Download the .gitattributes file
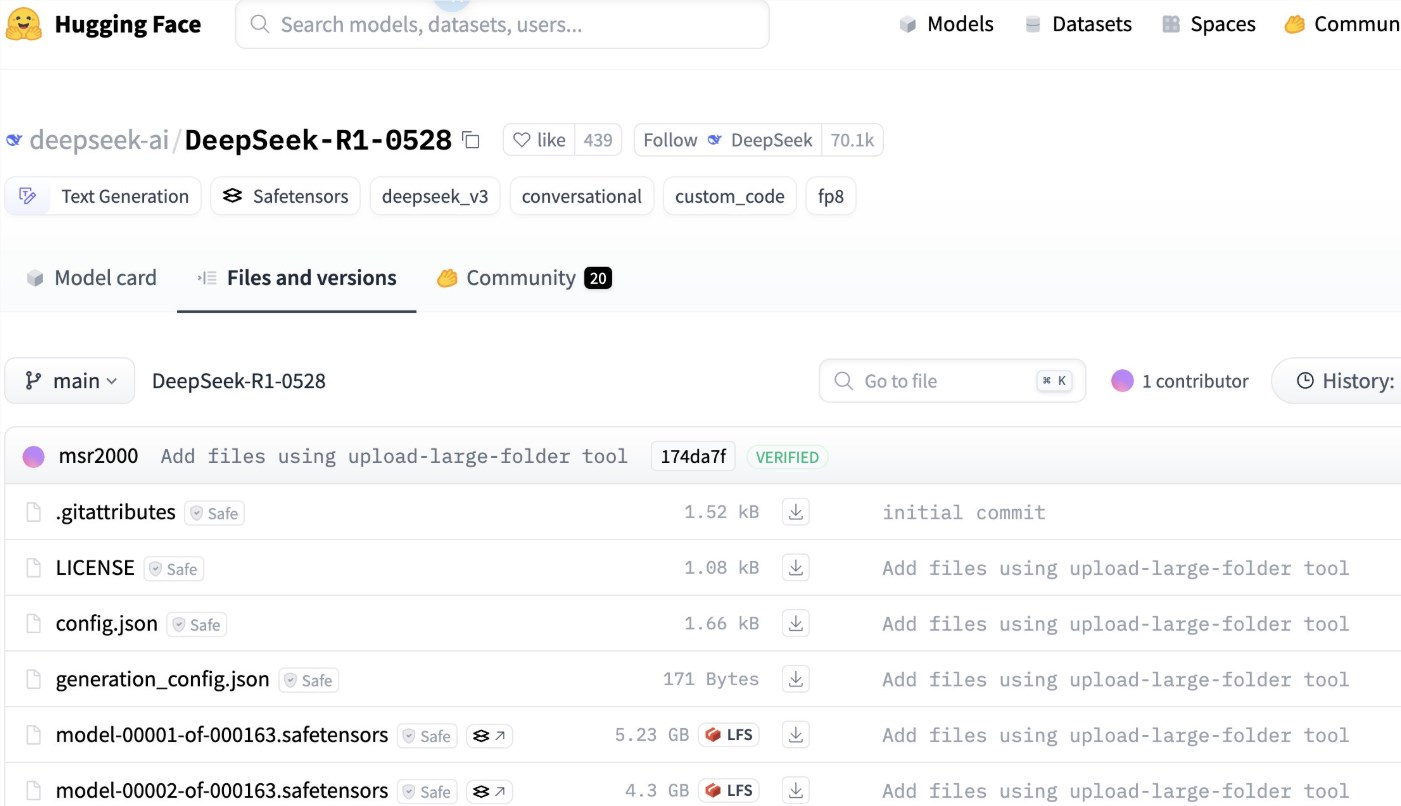The width and height of the screenshot is (1401, 806). (x=796, y=512)
